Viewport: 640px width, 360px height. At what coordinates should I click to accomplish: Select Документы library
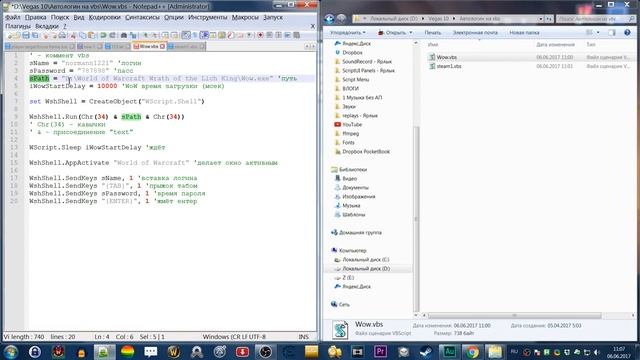[x=355, y=187]
